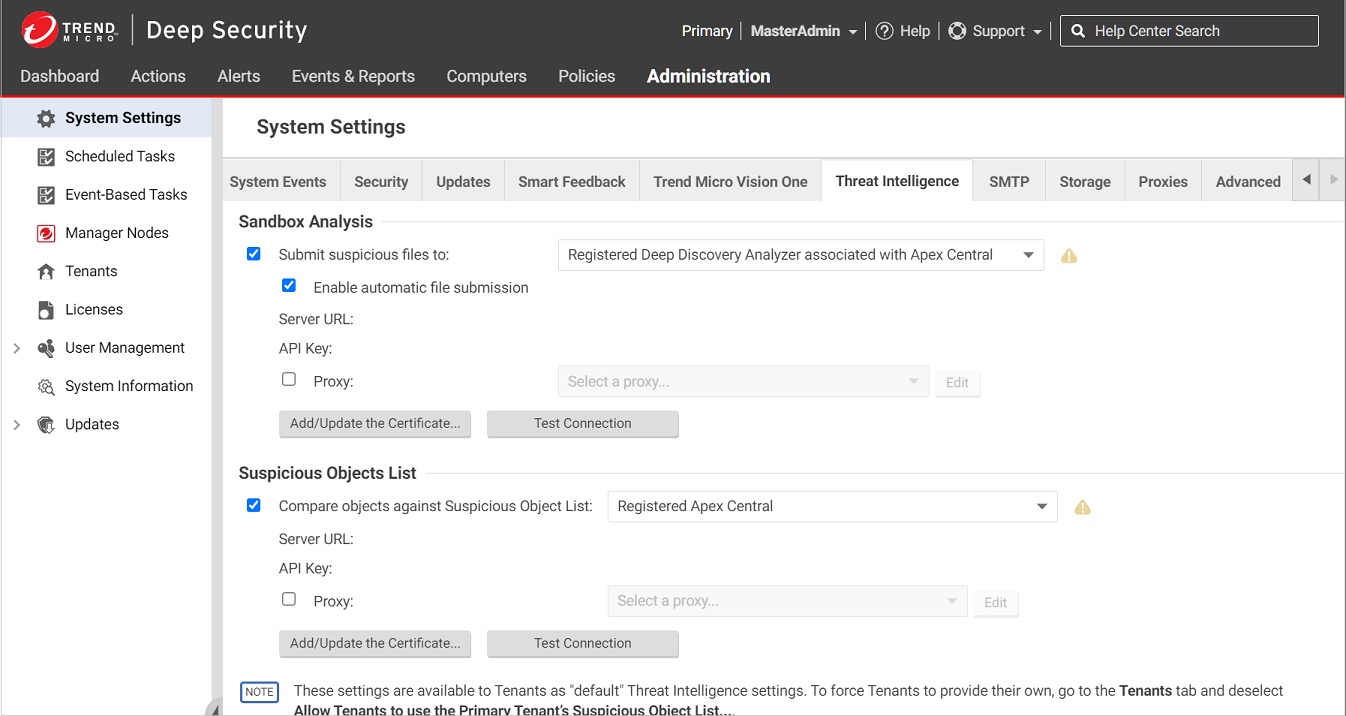1346x716 pixels.
Task: Enable the Sandbox Analysis Proxy checkbox
Action: 289,380
